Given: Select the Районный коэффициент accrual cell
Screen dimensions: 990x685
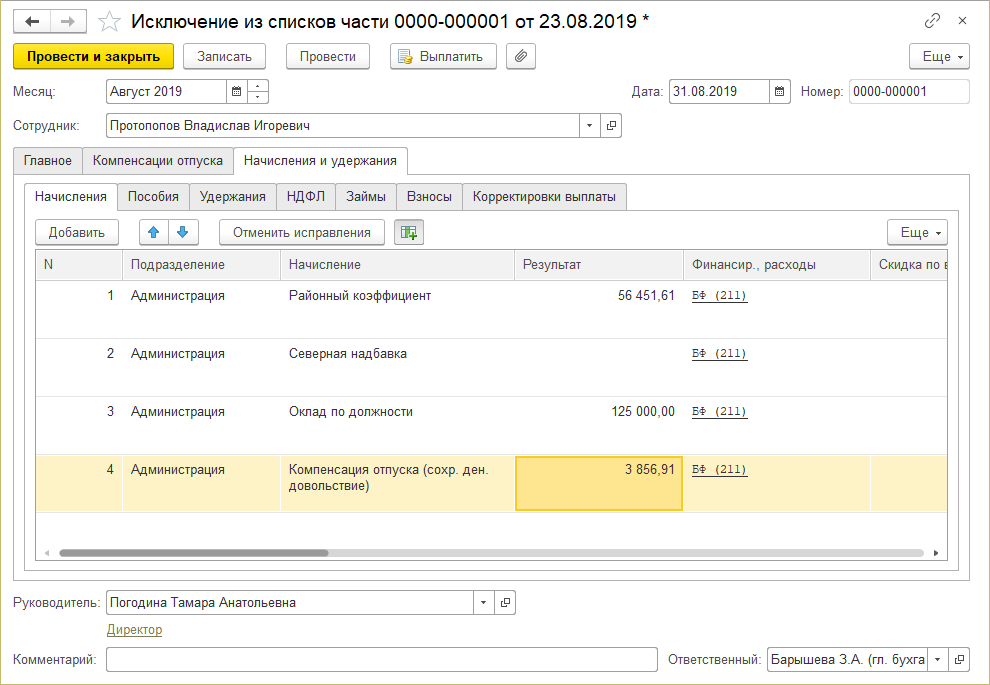Looking at the screenshot, I should pyautogui.click(x=398, y=309).
